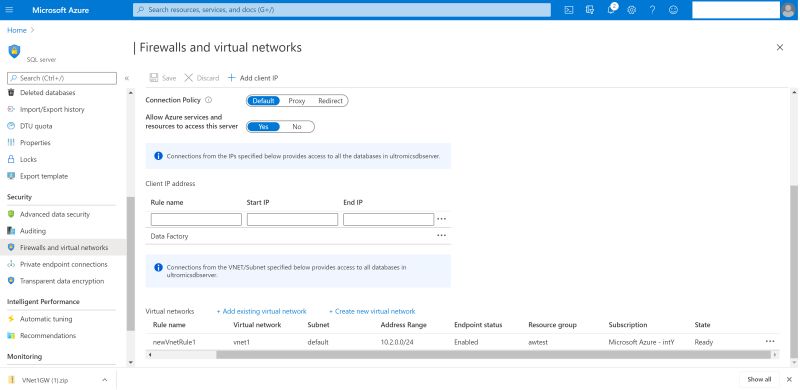Viewport: 800px width, 390px height.
Task: Set Allow Azure services to No
Action: (x=297, y=127)
